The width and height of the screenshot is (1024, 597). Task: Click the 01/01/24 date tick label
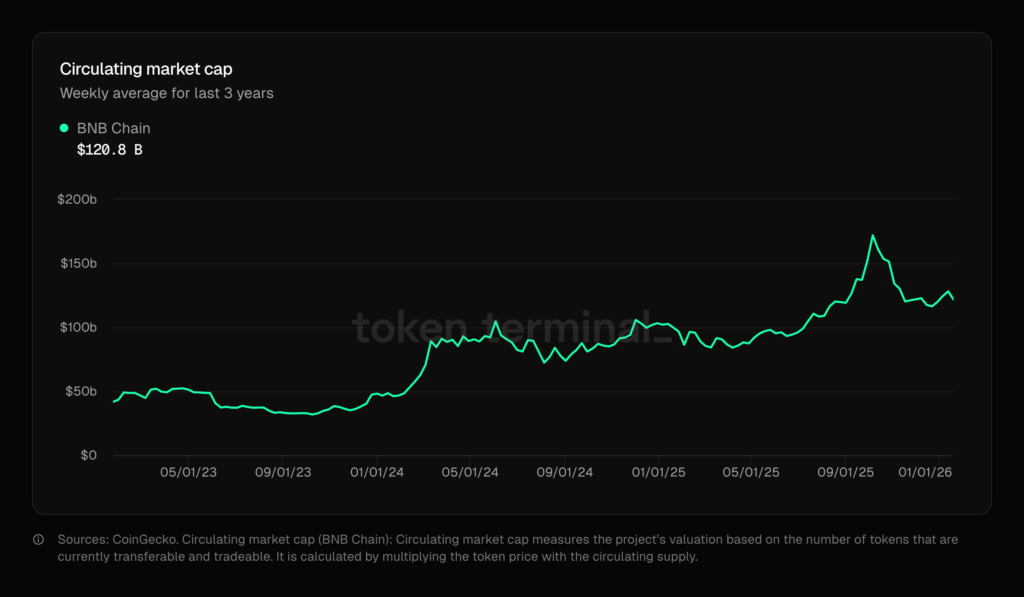click(377, 471)
